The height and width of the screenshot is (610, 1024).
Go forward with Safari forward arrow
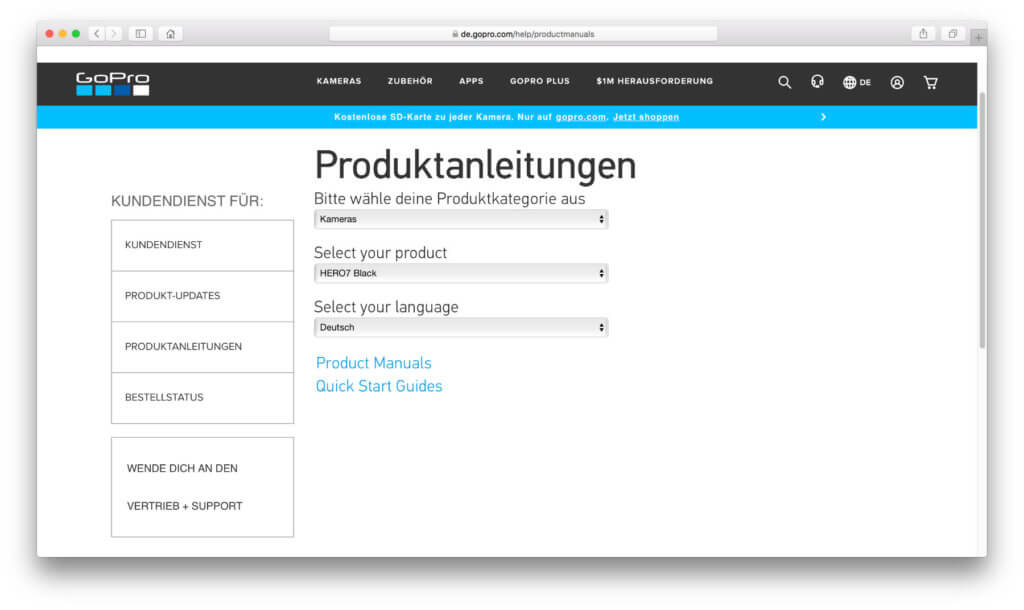coord(114,33)
